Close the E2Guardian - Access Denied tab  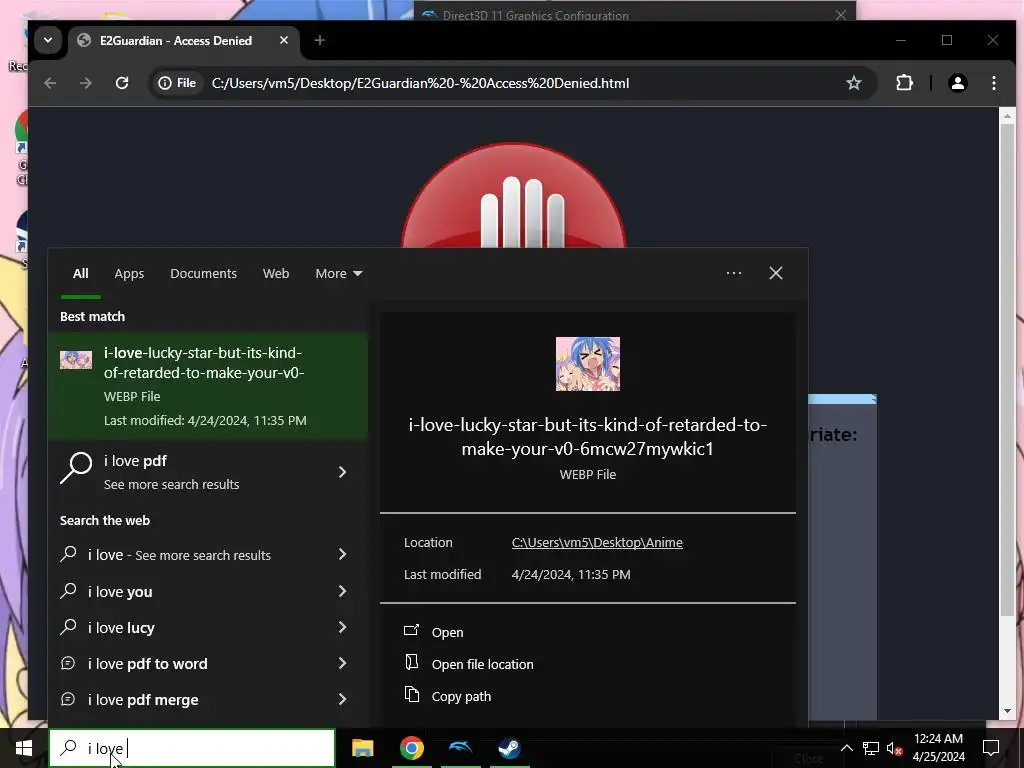coord(283,40)
